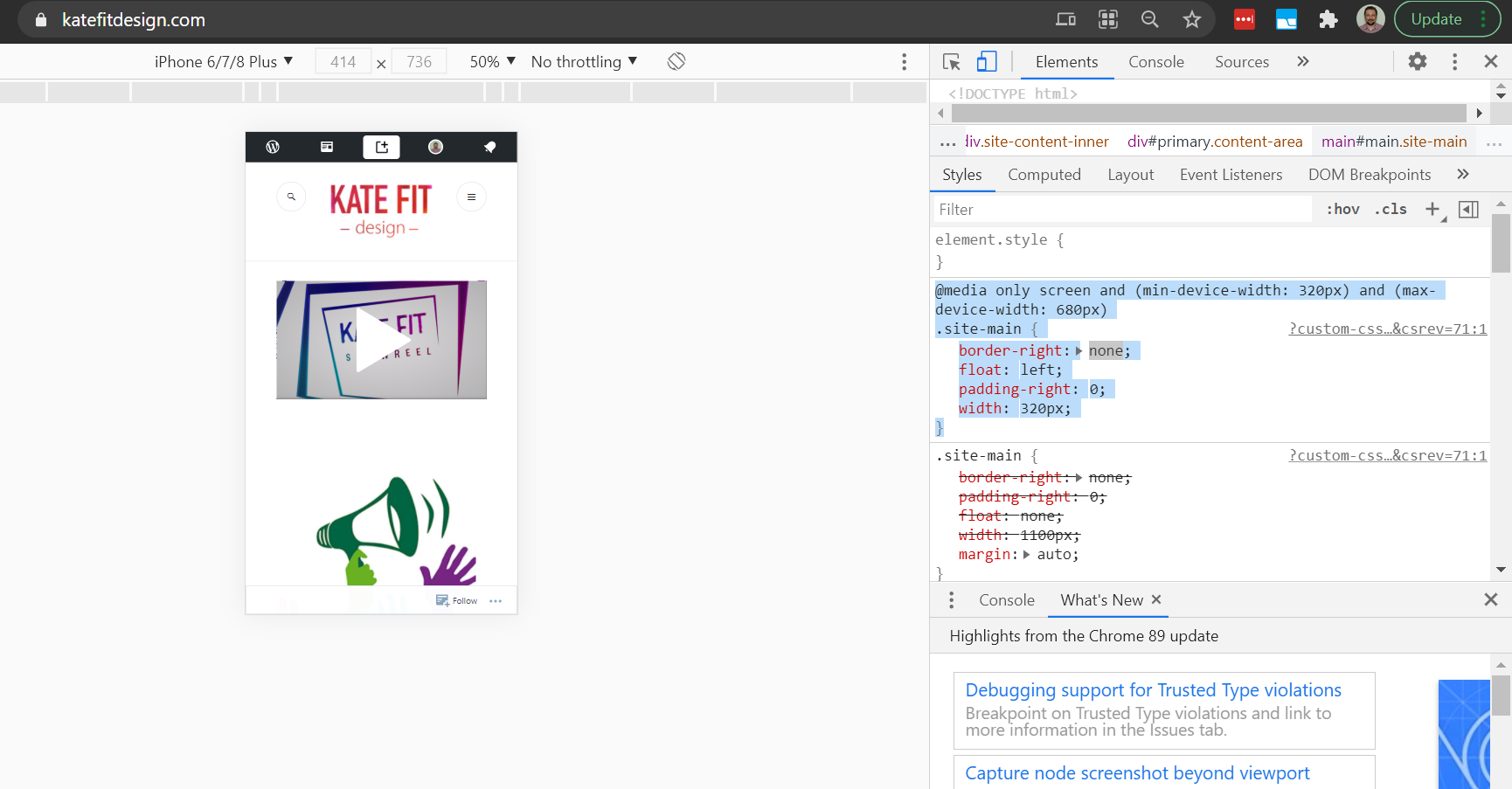Open the Chrome extensions puzzle icon
The height and width of the screenshot is (789, 1512).
point(1328,20)
